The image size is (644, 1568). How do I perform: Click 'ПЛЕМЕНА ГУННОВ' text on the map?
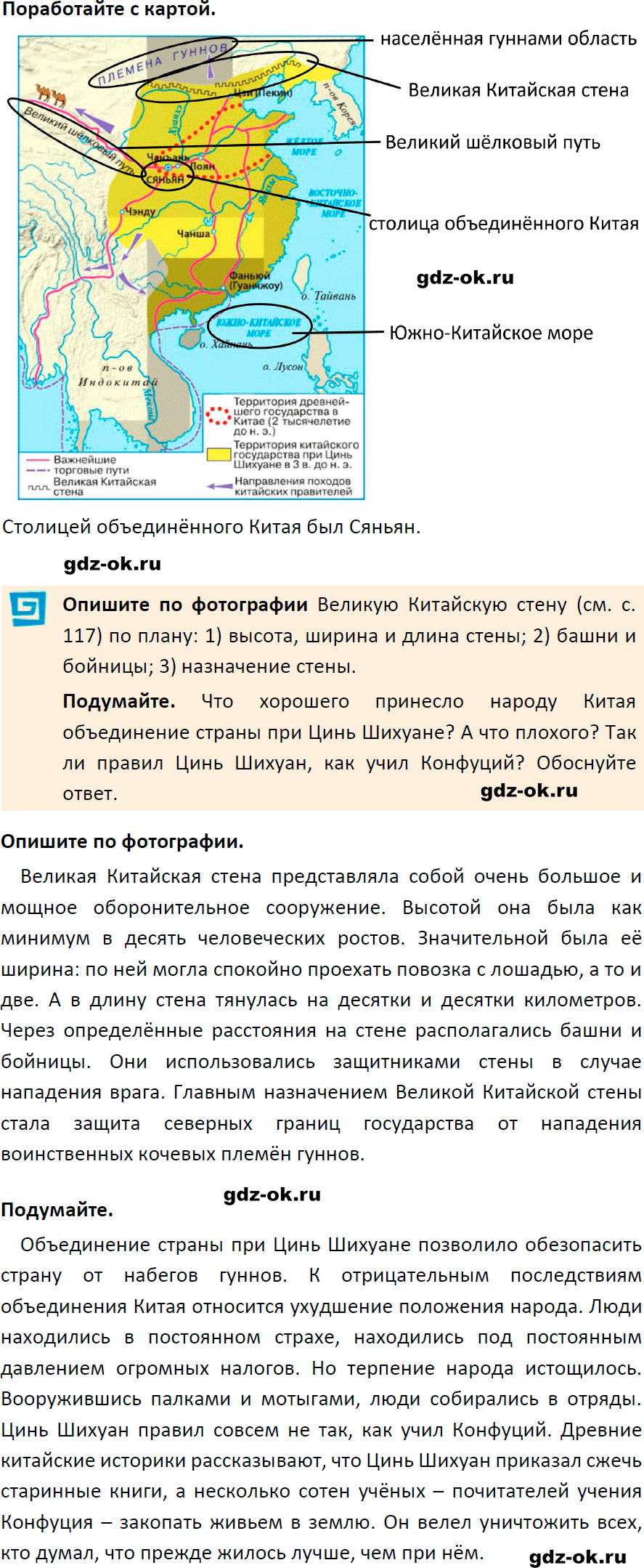[x=163, y=63]
